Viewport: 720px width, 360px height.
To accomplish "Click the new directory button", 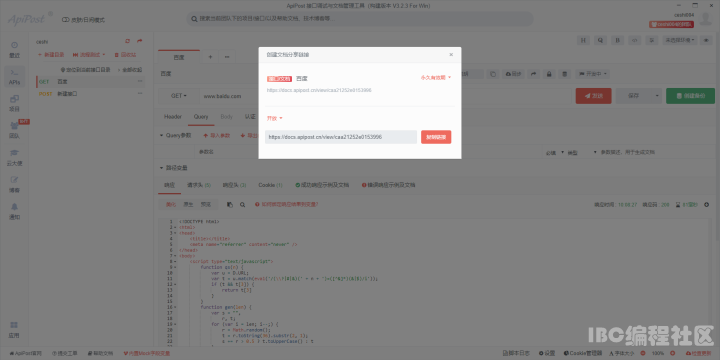I will coord(51,55).
